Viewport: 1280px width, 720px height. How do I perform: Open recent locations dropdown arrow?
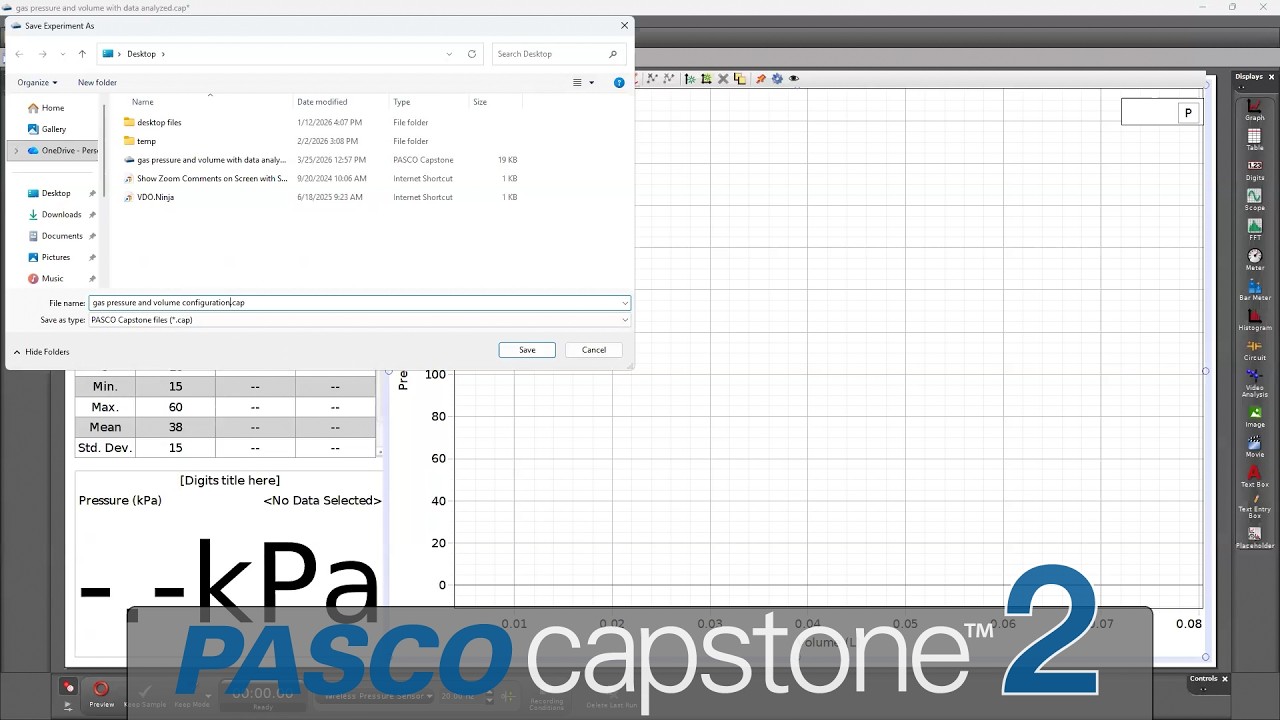coord(63,54)
